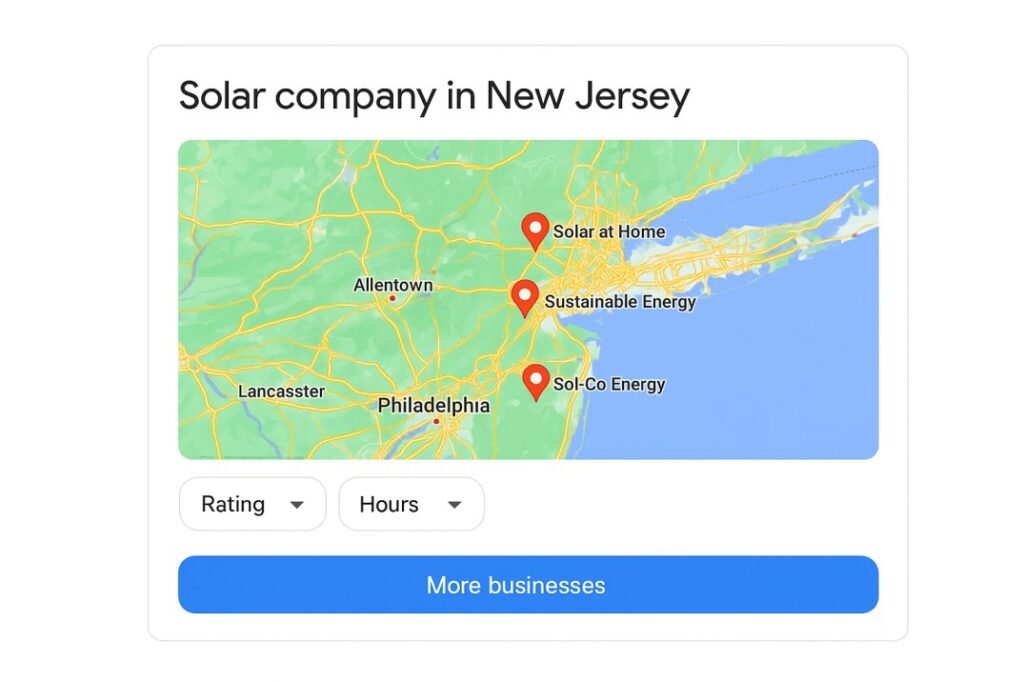Click the Hours filter's arrow icon

coord(454,505)
